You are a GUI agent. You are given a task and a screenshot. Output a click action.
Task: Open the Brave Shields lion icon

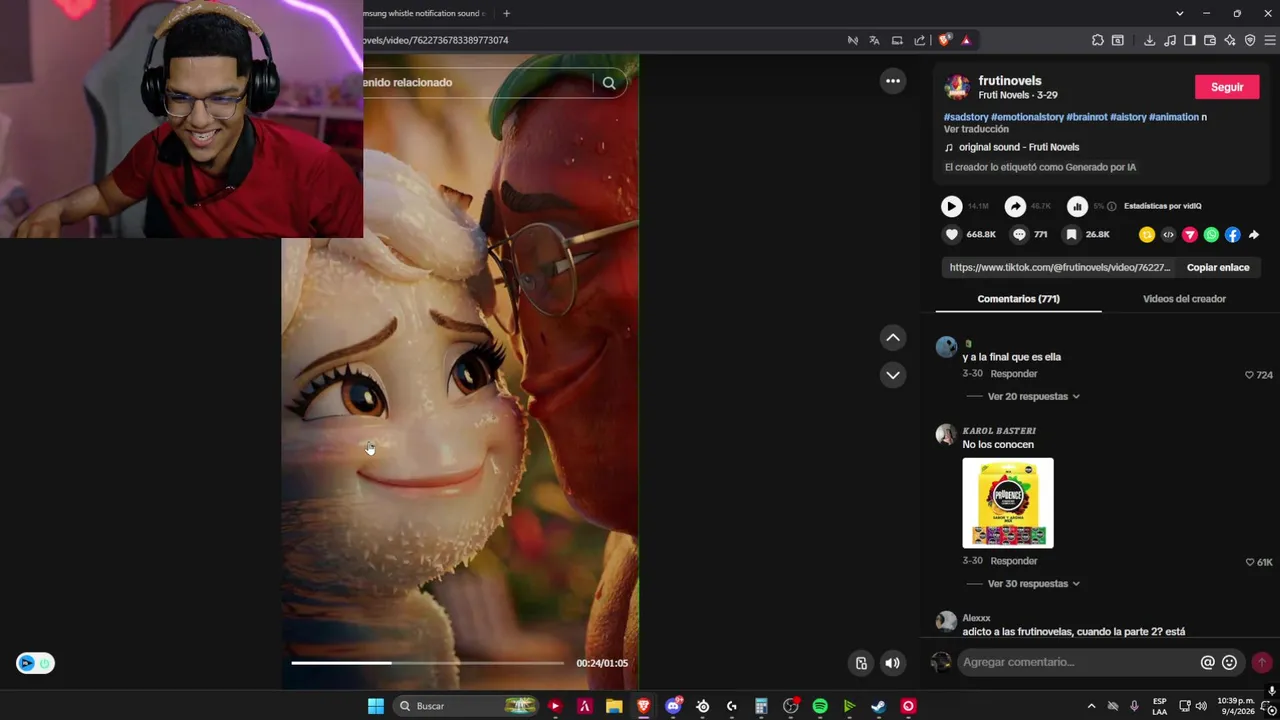(x=944, y=40)
